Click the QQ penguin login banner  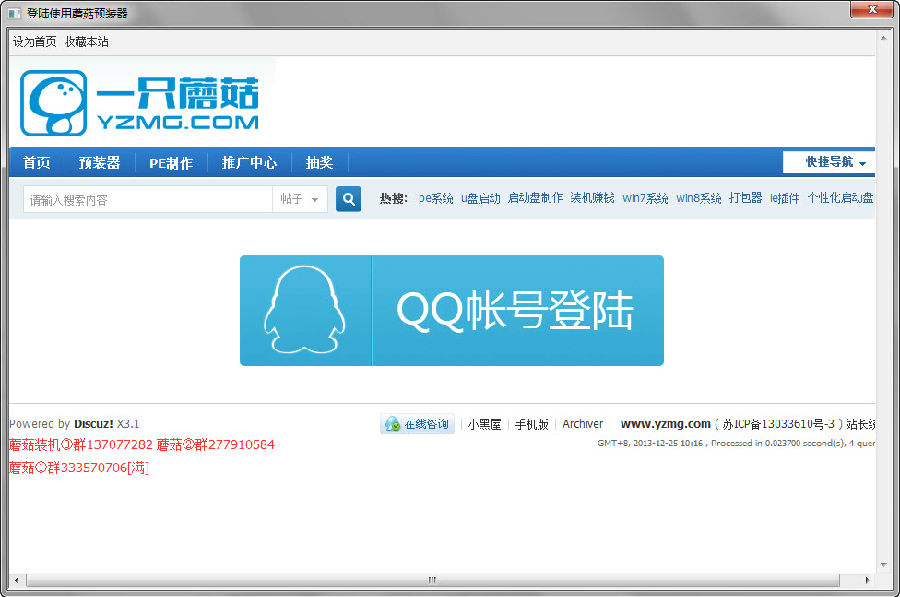pos(451,310)
